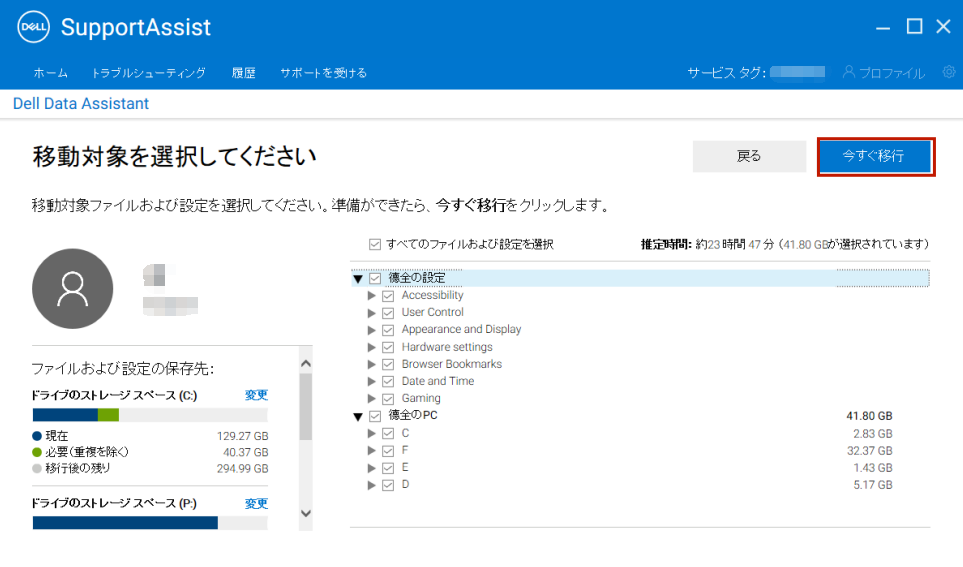This screenshot has height=567, width=963.
Task: Click 変更 link for drive C
Action: click(256, 395)
